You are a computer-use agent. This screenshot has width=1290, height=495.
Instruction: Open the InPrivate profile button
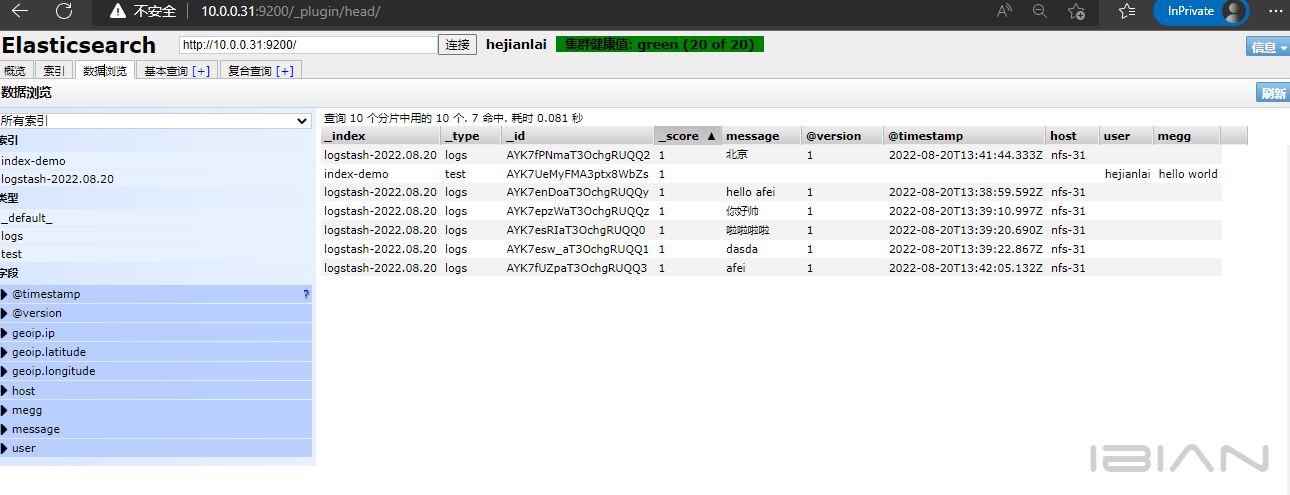coord(1201,11)
